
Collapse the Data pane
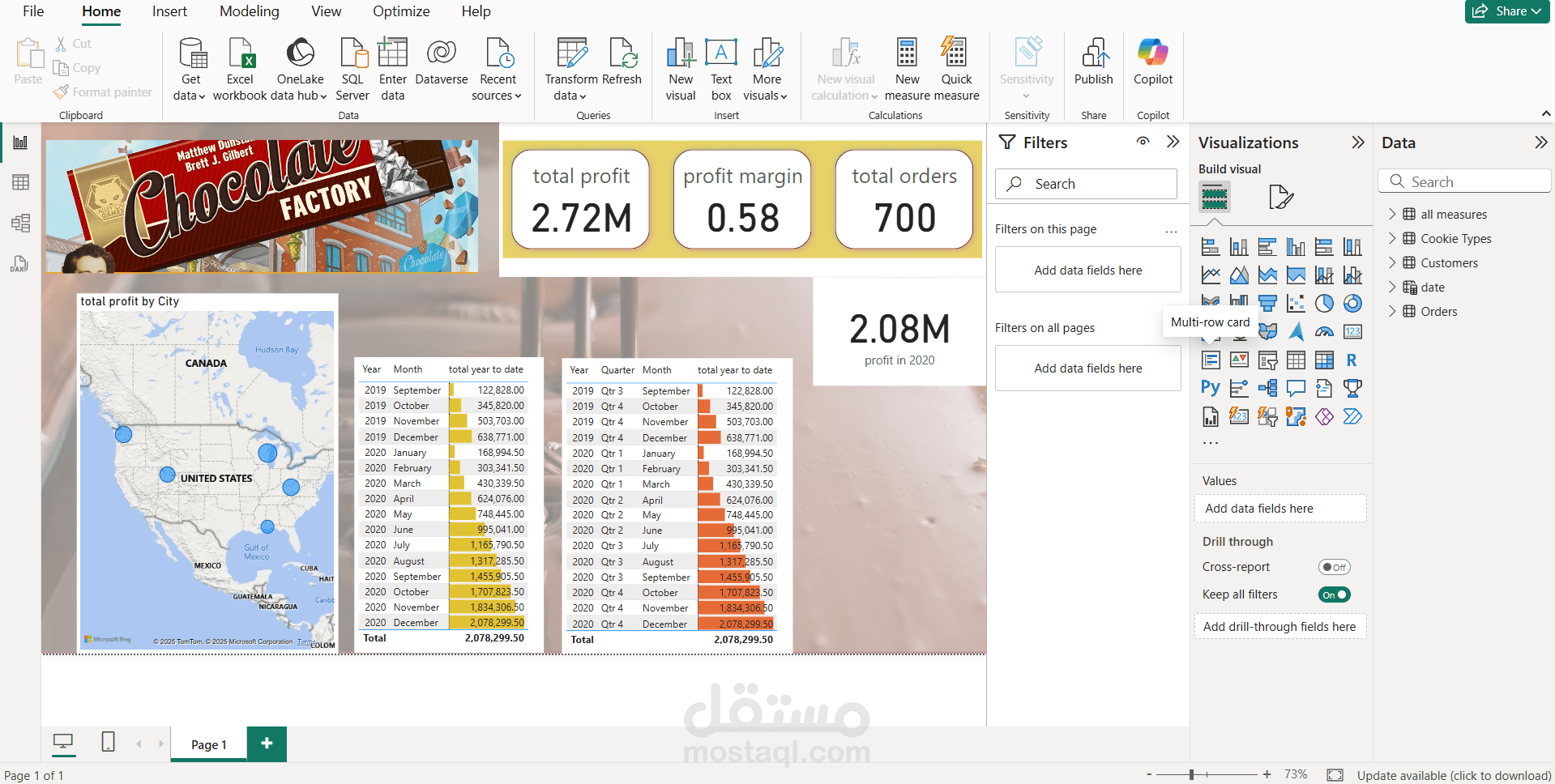click(1540, 143)
